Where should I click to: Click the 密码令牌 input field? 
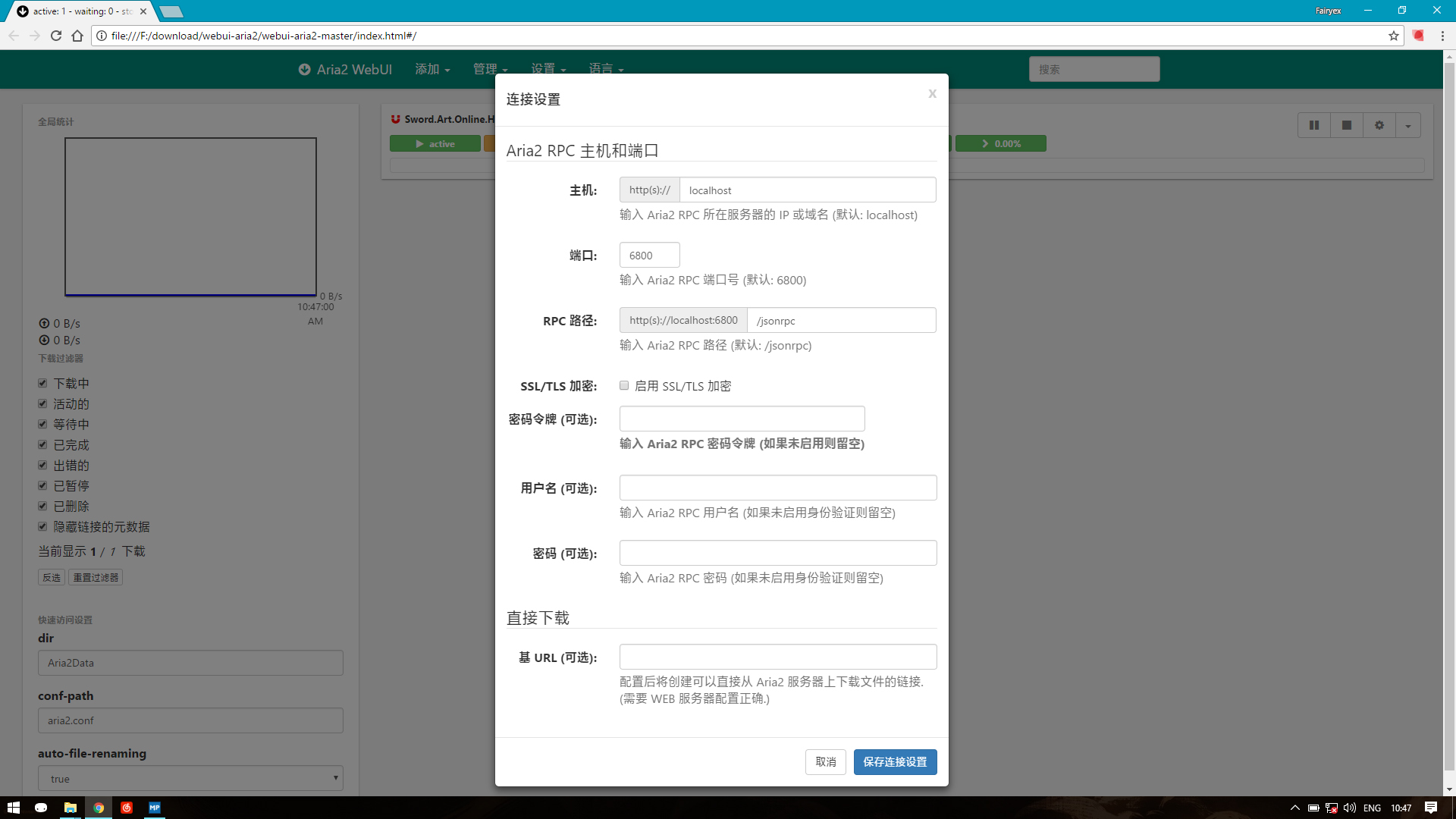[x=742, y=419]
